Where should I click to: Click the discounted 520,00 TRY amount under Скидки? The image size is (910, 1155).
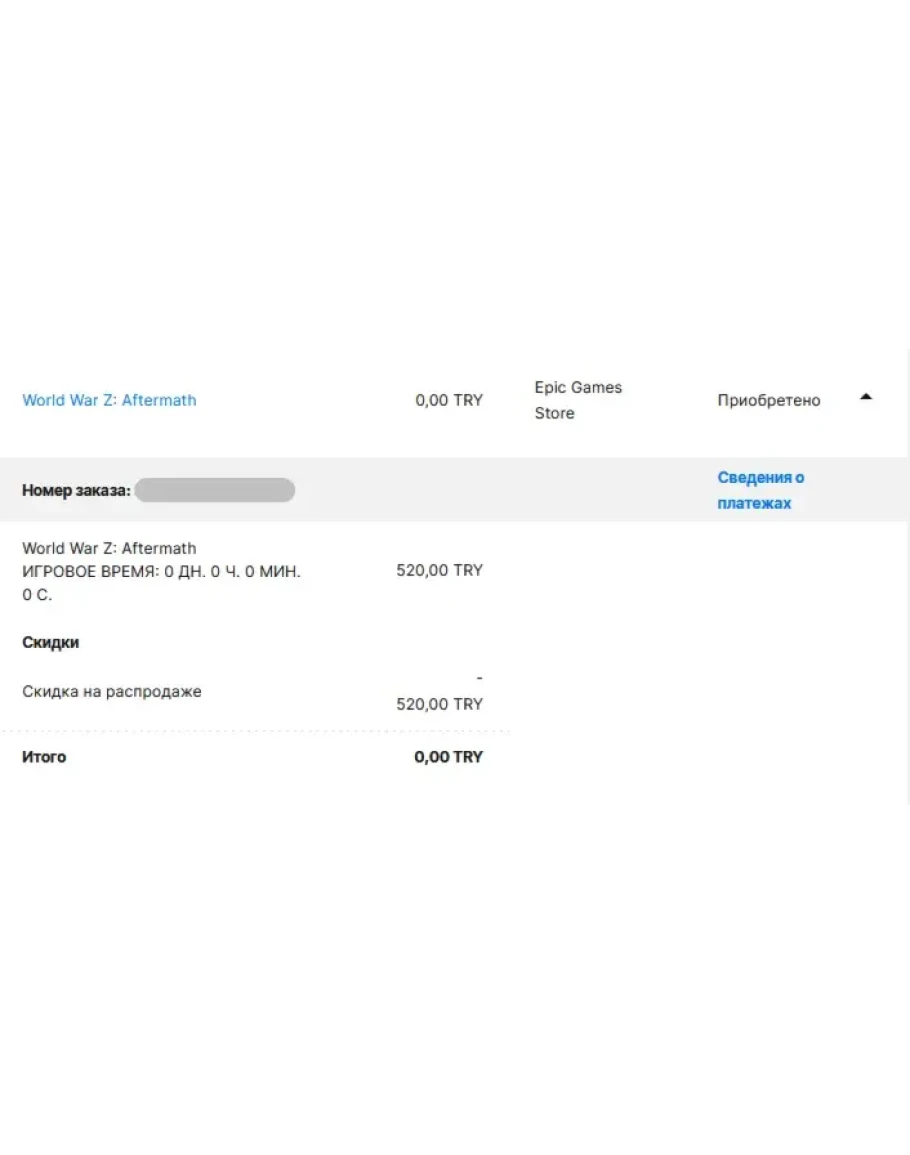439,704
